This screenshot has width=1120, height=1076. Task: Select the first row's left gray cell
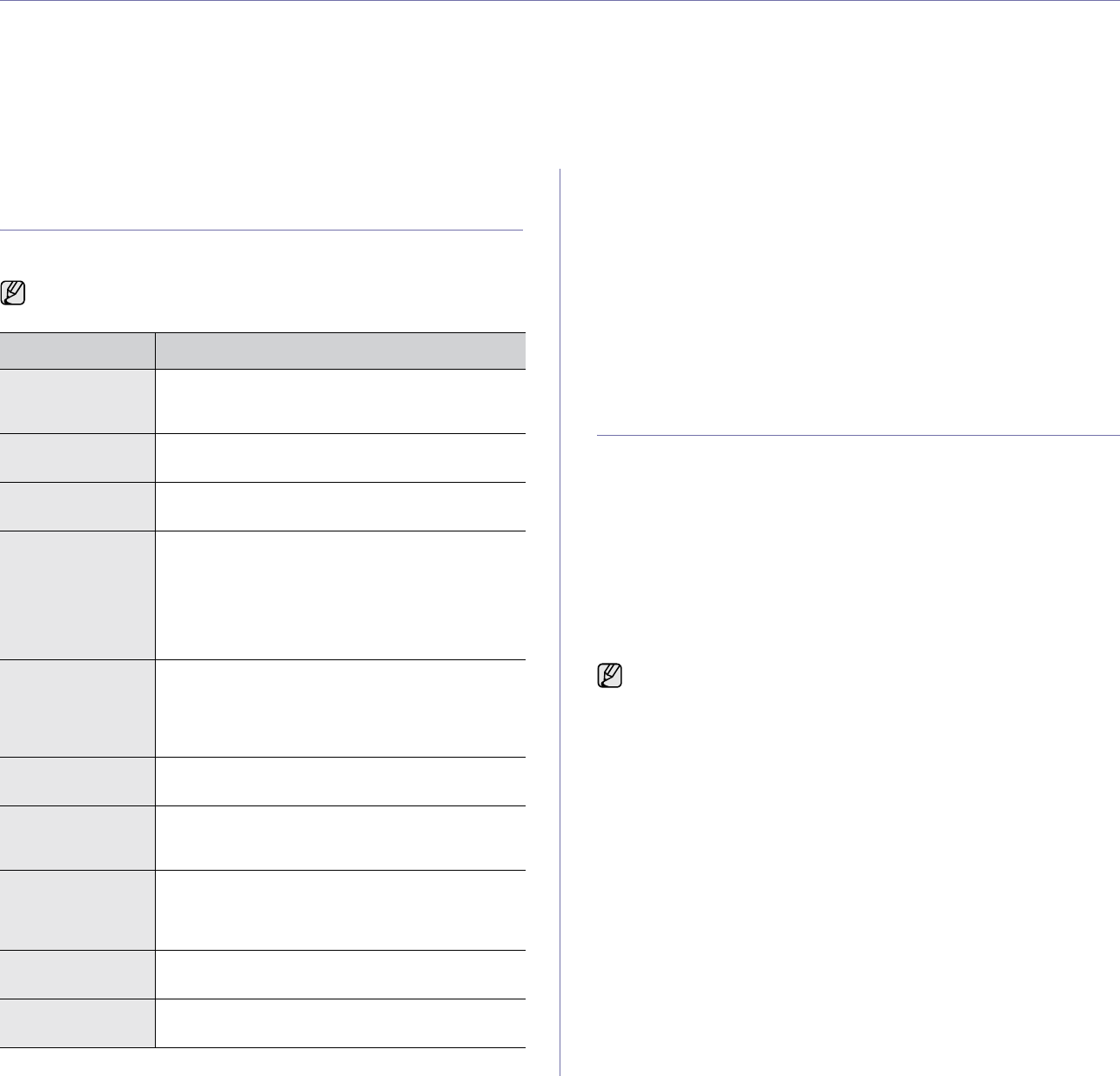(77, 401)
